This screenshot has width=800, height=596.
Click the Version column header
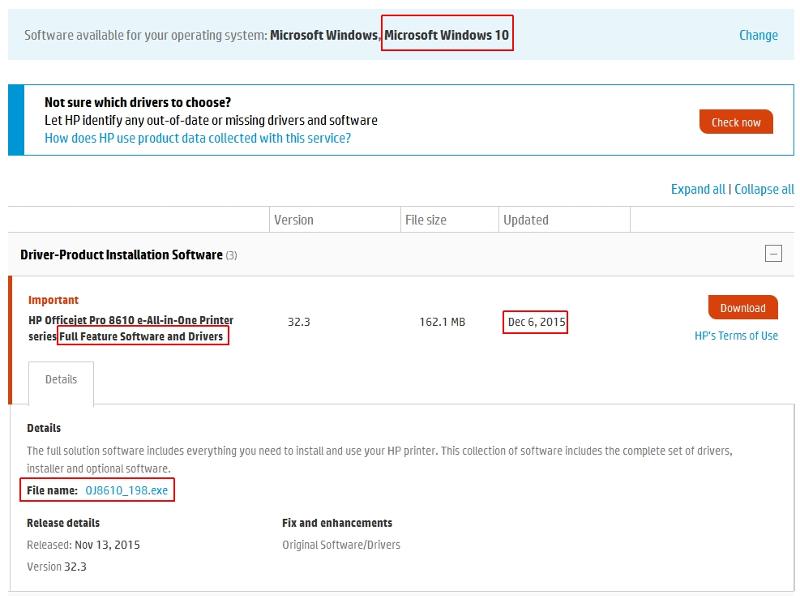coord(293,220)
